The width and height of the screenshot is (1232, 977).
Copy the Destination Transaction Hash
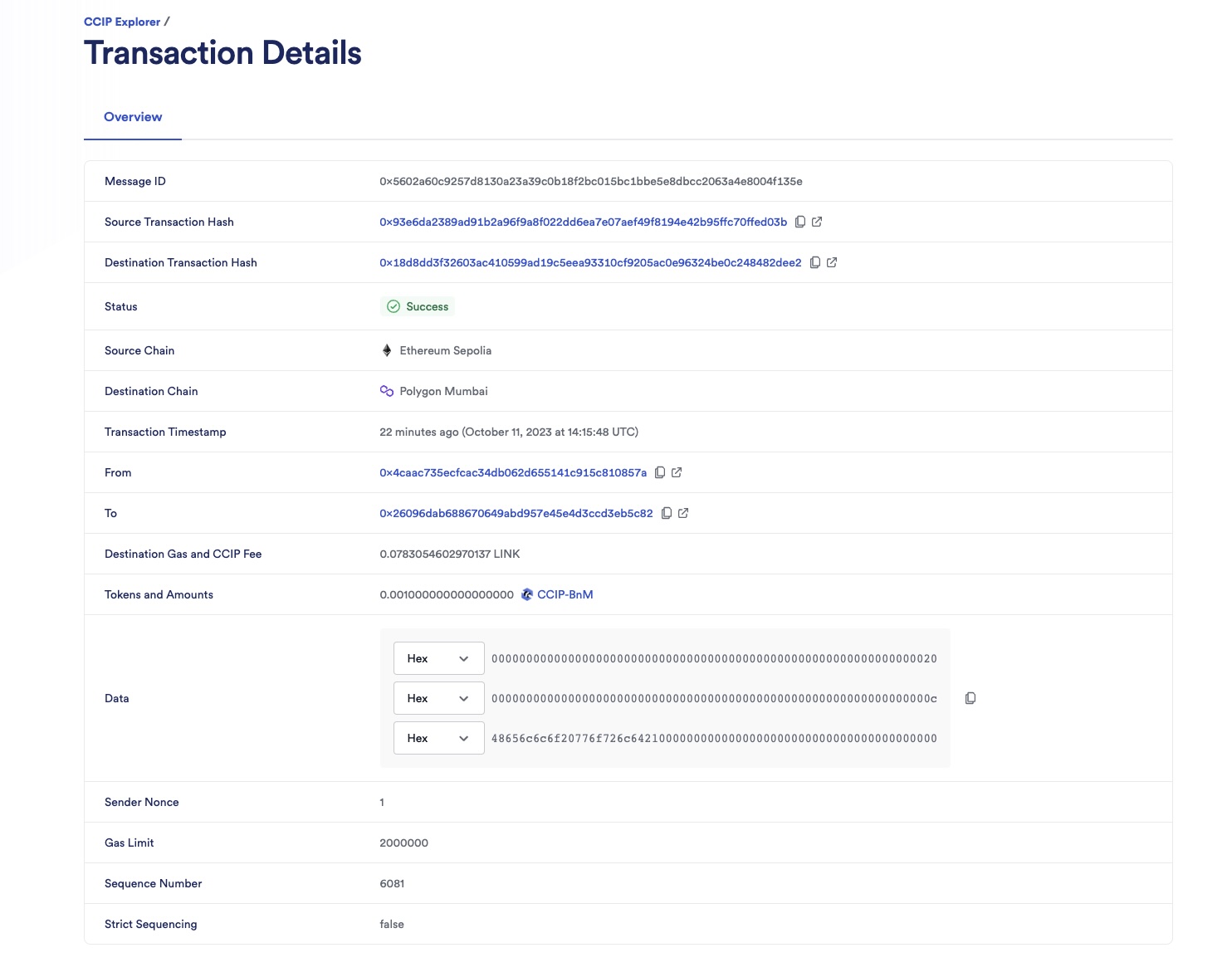tap(815, 262)
